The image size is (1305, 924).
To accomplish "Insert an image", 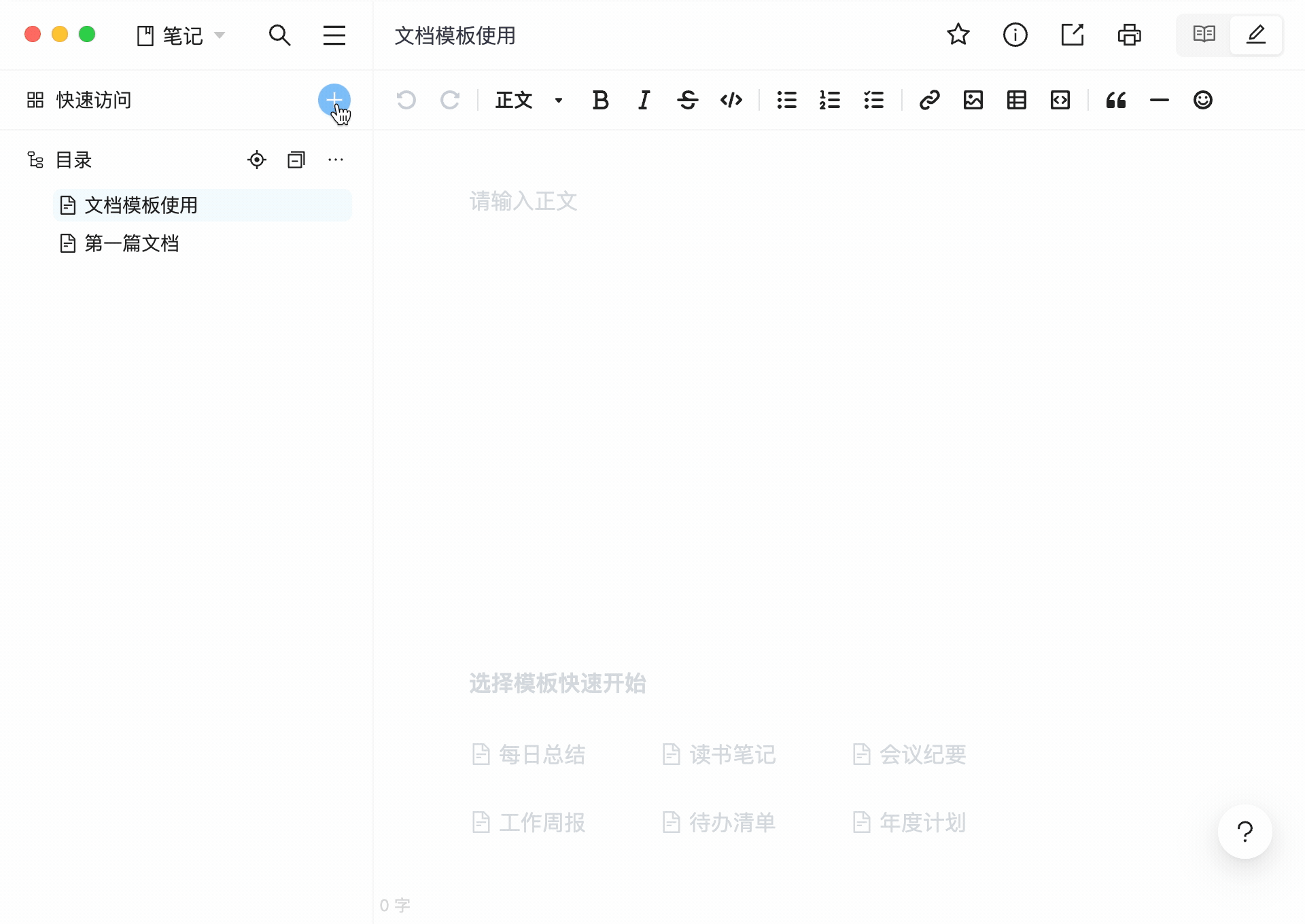I will (973, 101).
